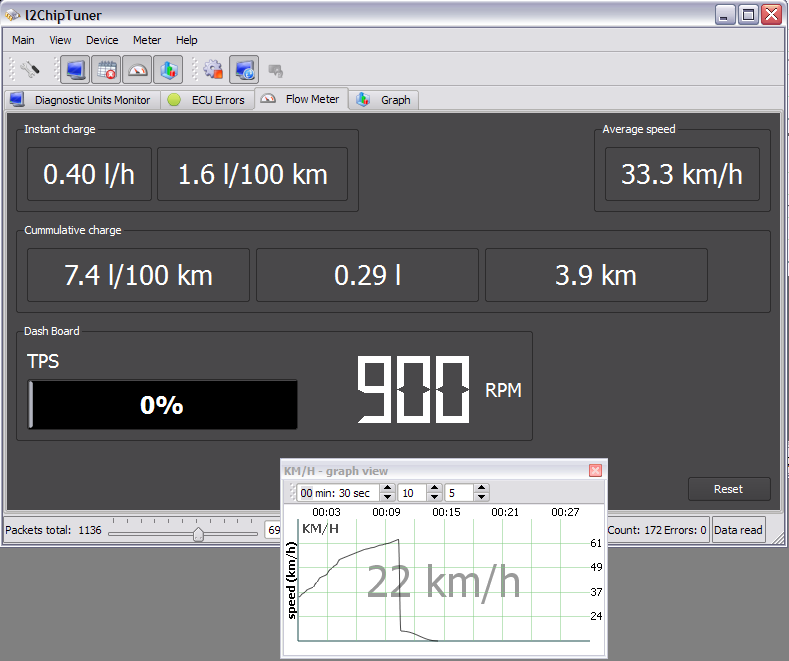789x661 pixels.
Task: Decrease the spinner showing value 5
Action: click(481, 497)
